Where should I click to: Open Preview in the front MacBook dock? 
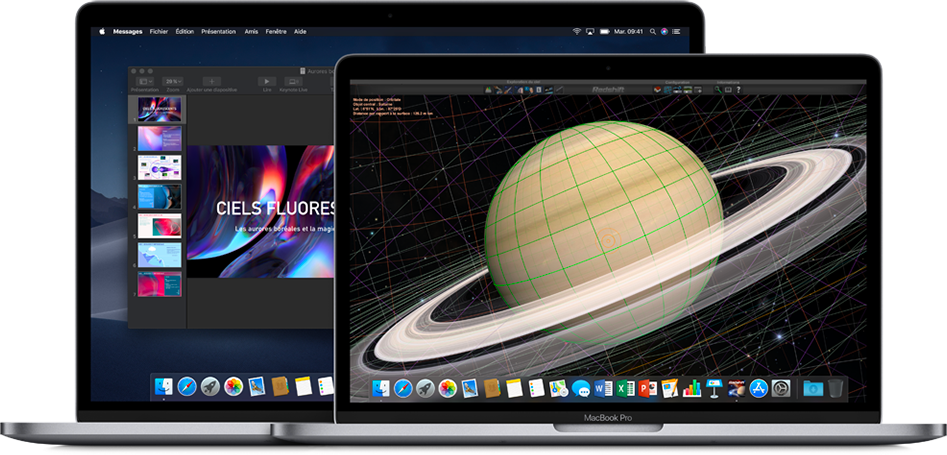[x=470, y=388]
